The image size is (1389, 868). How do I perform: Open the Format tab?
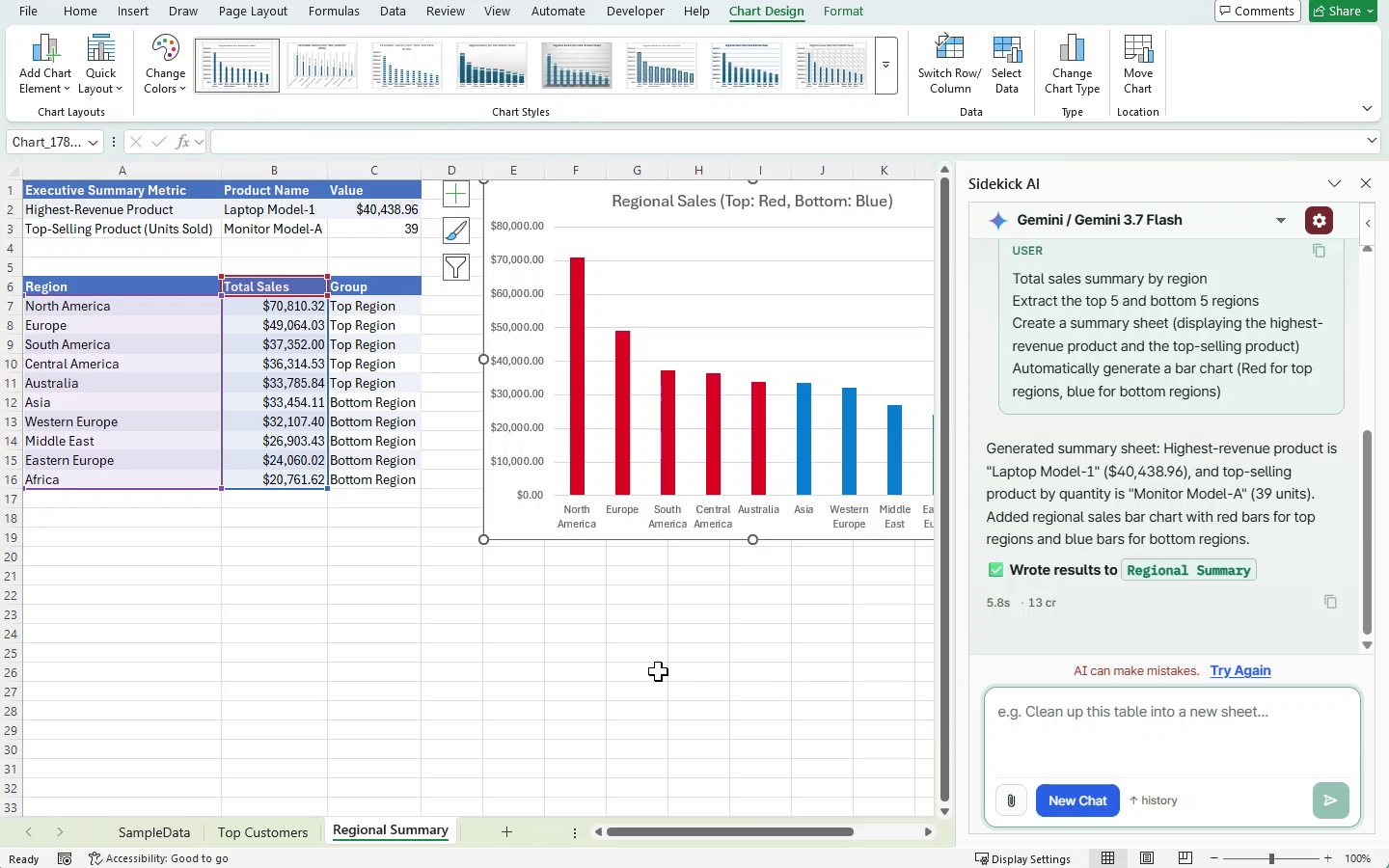[843, 11]
